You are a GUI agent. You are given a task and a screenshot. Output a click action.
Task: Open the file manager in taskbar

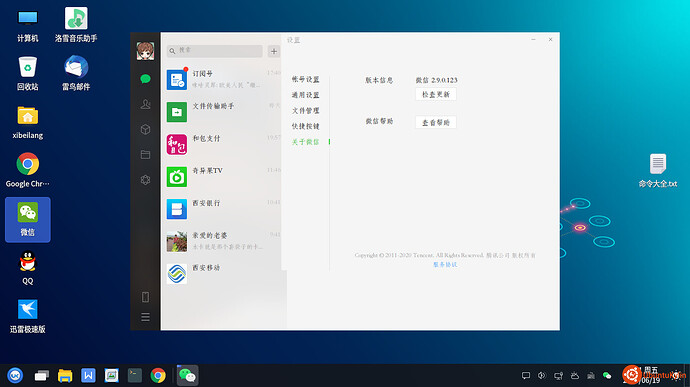coord(65,376)
